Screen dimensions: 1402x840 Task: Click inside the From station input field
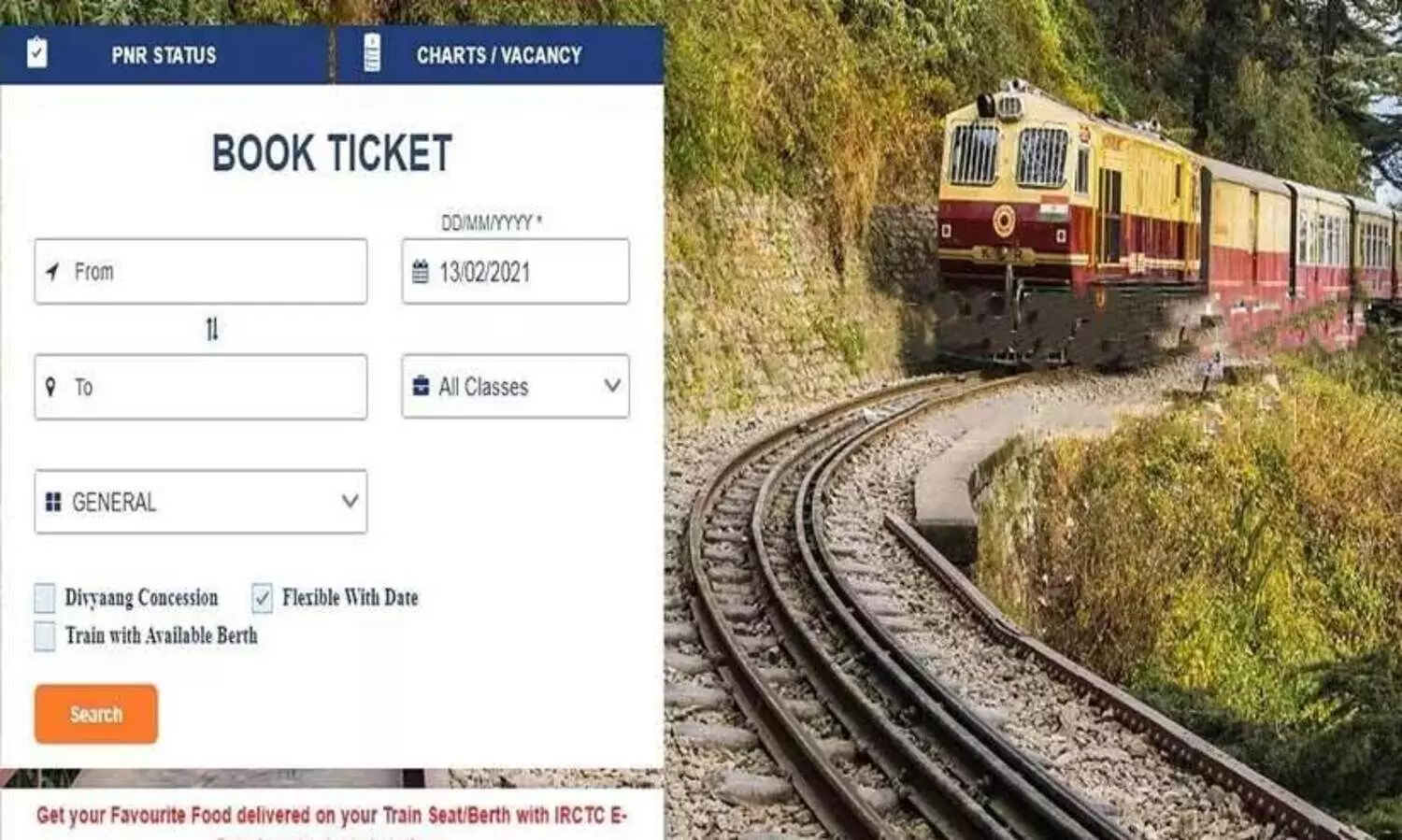(x=201, y=271)
